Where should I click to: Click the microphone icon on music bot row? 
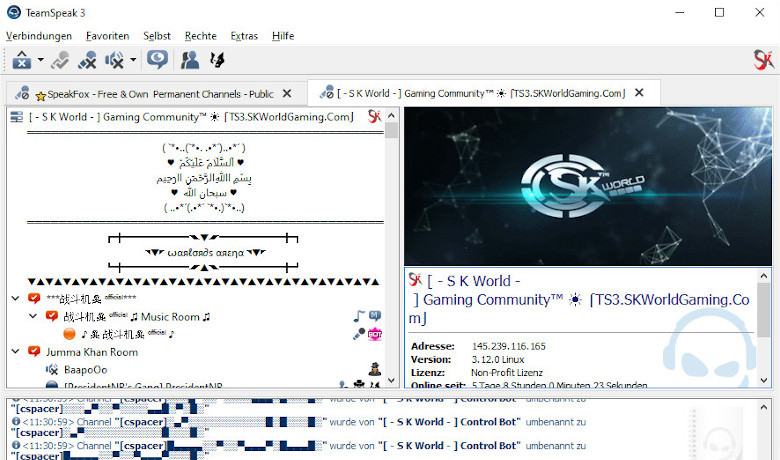click(x=359, y=334)
